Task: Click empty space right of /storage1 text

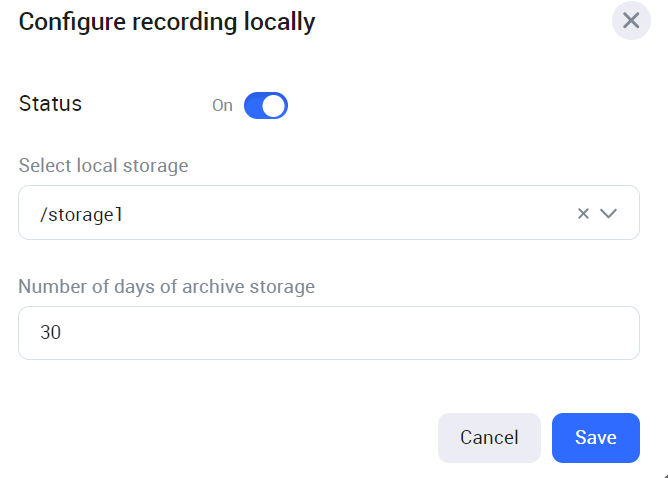Action: click(x=350, y=213)
